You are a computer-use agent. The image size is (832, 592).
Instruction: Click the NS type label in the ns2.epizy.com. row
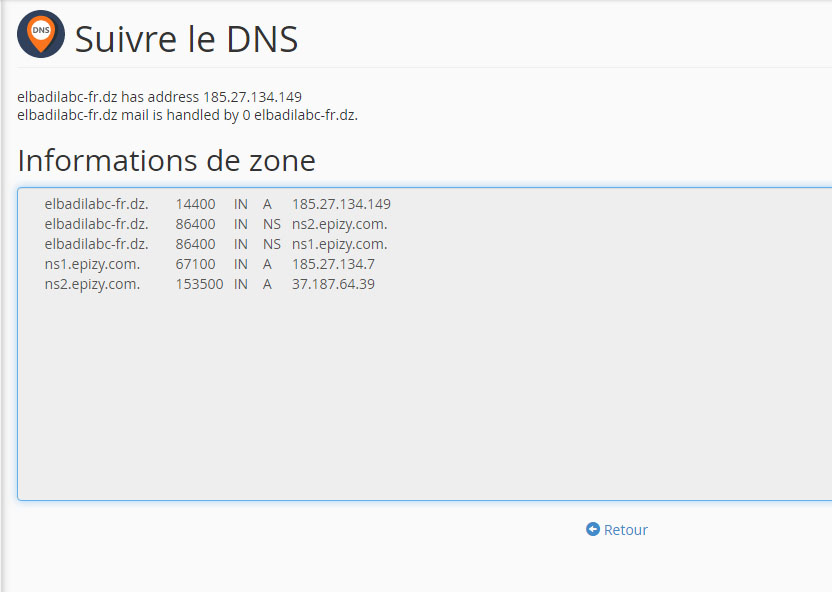point(272,224)
